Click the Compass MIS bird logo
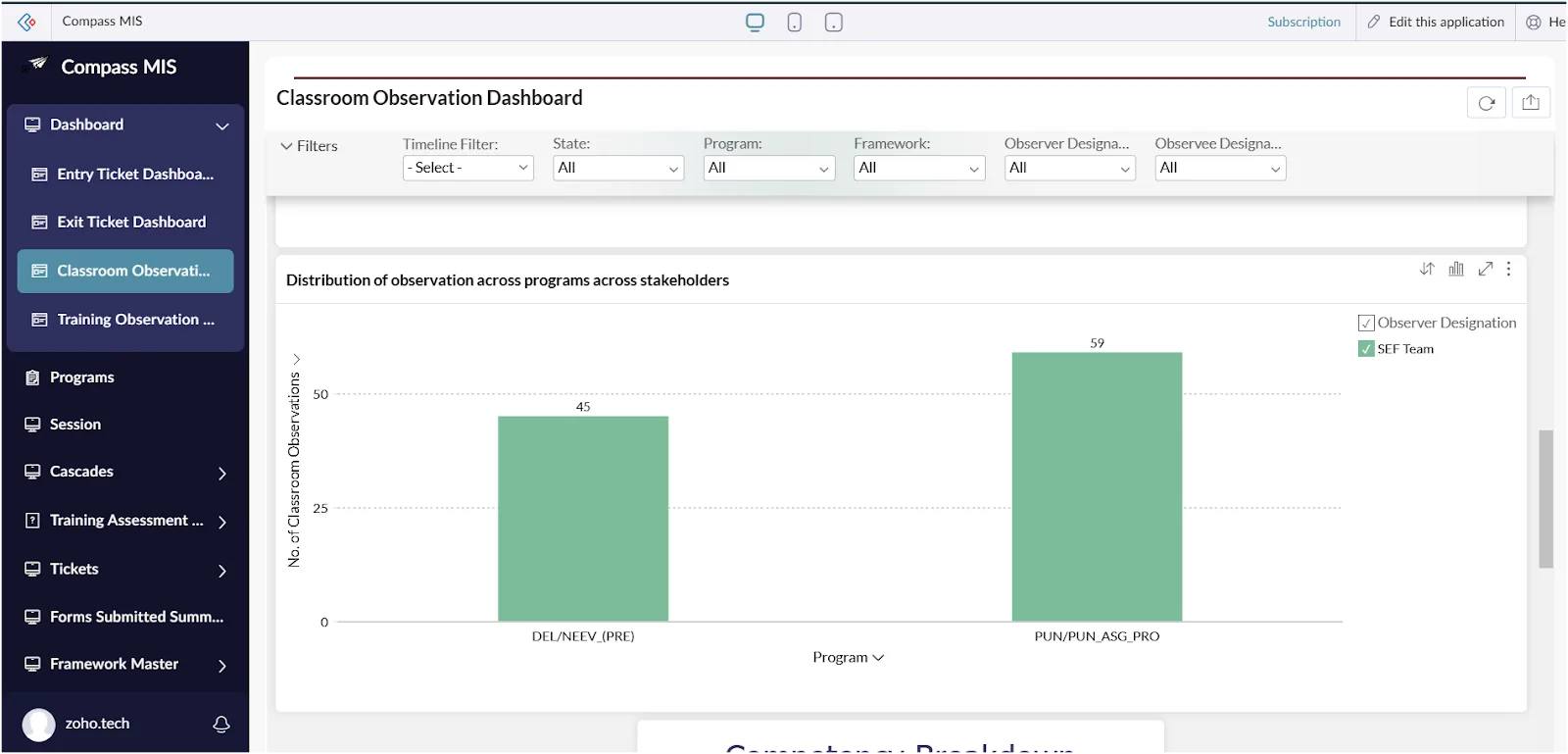This screenshot has height=754, width=1568. pos(37,65)
